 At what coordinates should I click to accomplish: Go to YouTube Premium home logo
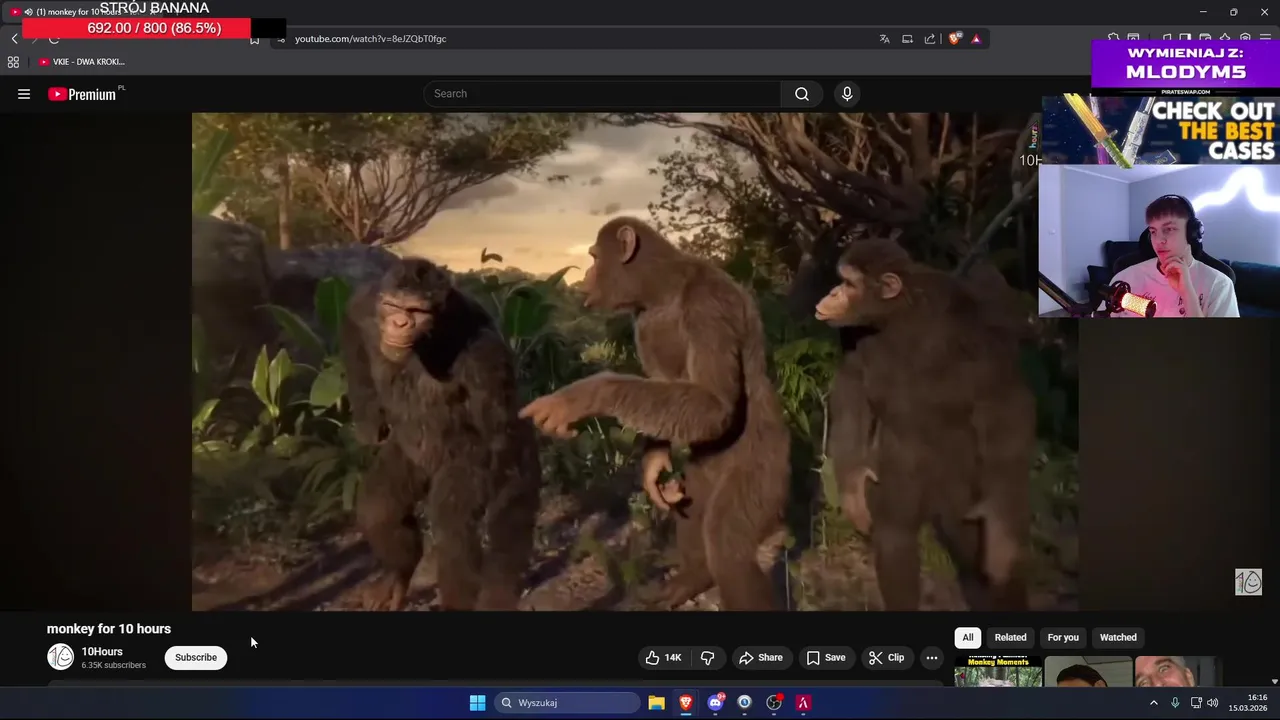[x=82, y=94]
